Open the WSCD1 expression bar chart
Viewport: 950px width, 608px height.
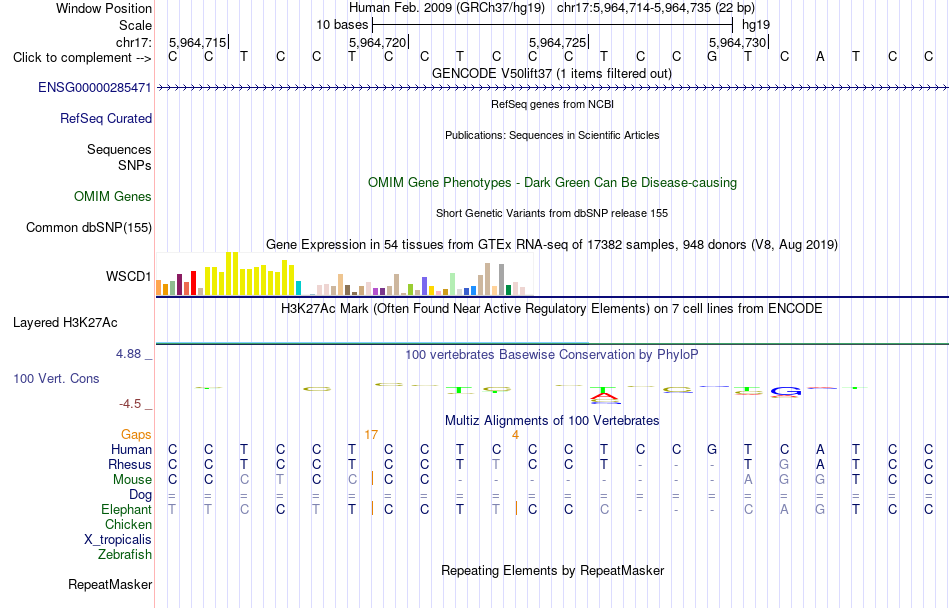pyautogui.click(x=344, y=274)
